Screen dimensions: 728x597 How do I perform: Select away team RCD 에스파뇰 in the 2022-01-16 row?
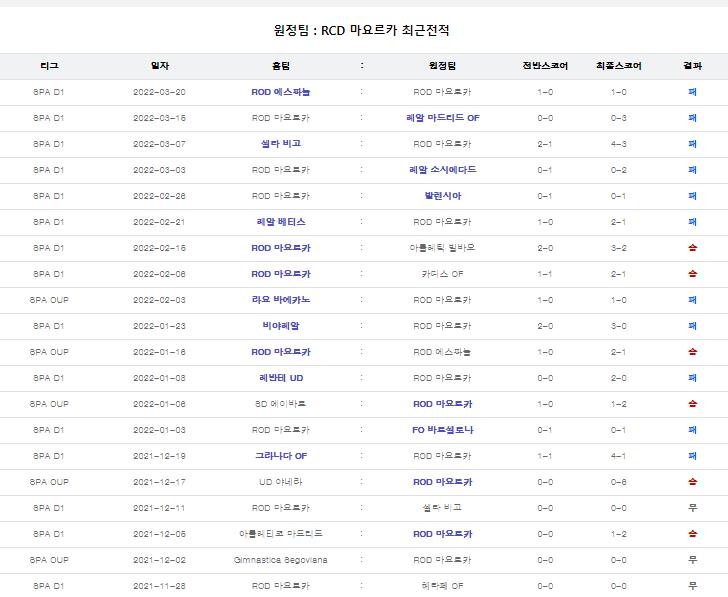442,352
